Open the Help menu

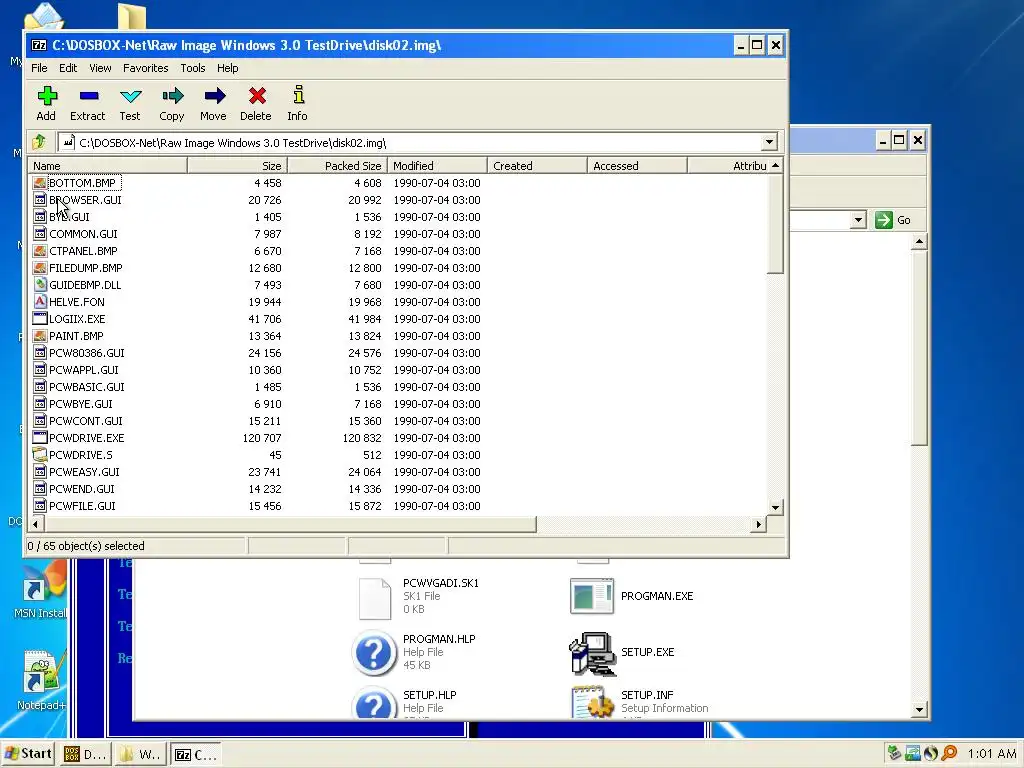pyautogui.click(x=227, y=68)
